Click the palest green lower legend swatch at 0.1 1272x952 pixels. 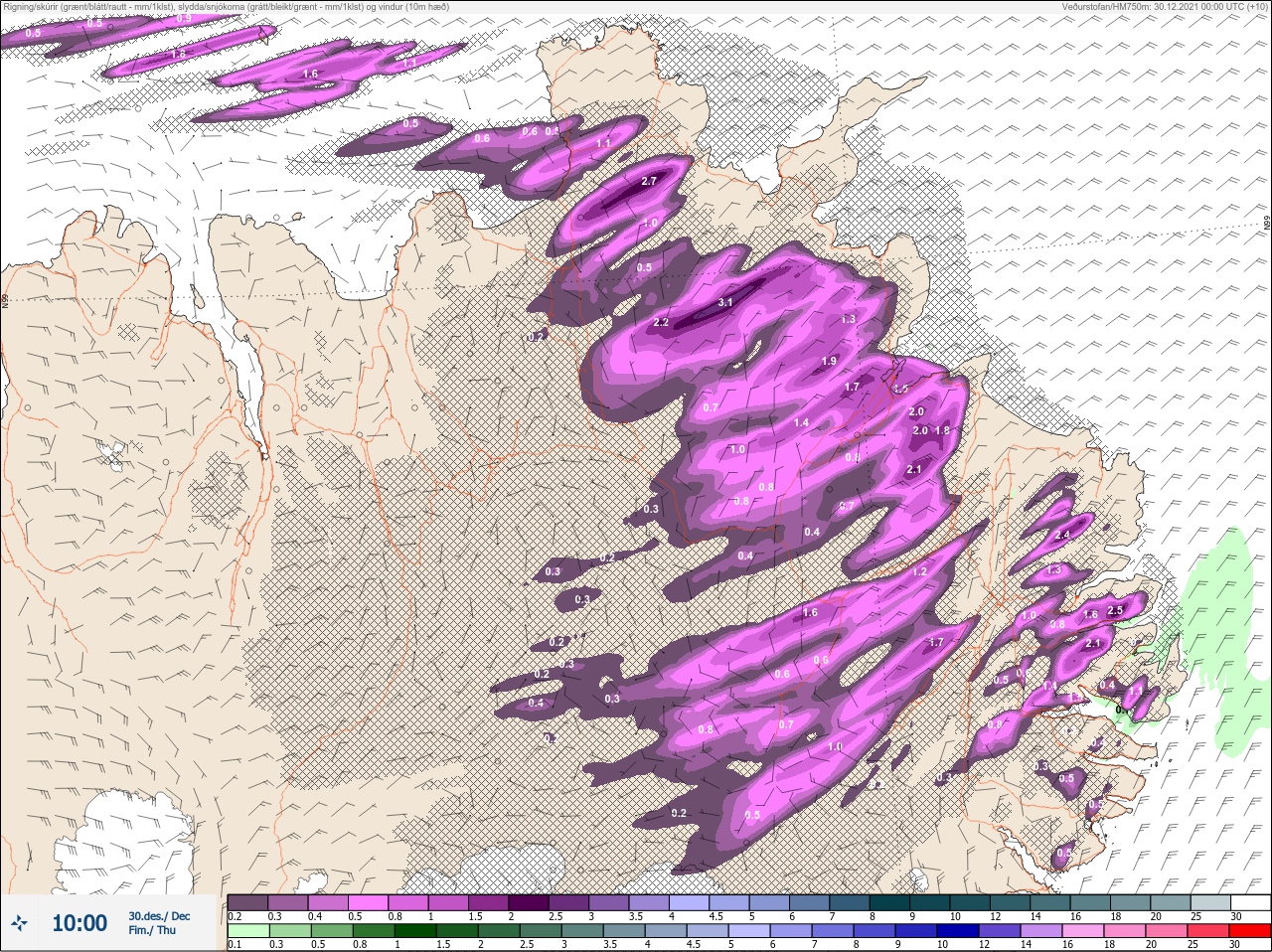[247, 931]
